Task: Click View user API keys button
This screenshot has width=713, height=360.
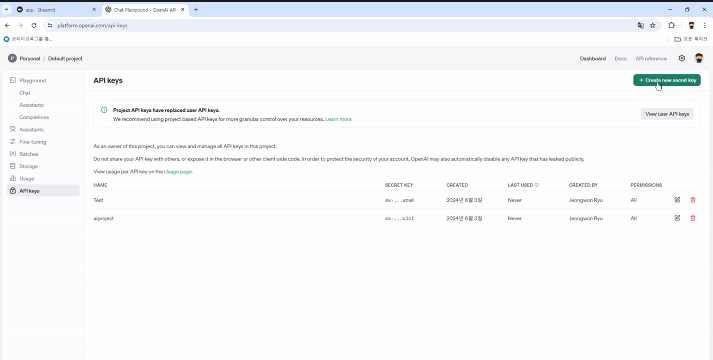Action: (x=667, y=114)
